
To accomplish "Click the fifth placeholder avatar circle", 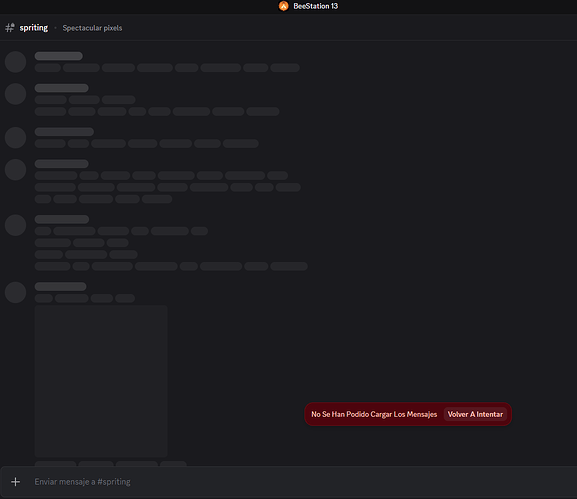I will pyautogui.click(x=15, y=225).
